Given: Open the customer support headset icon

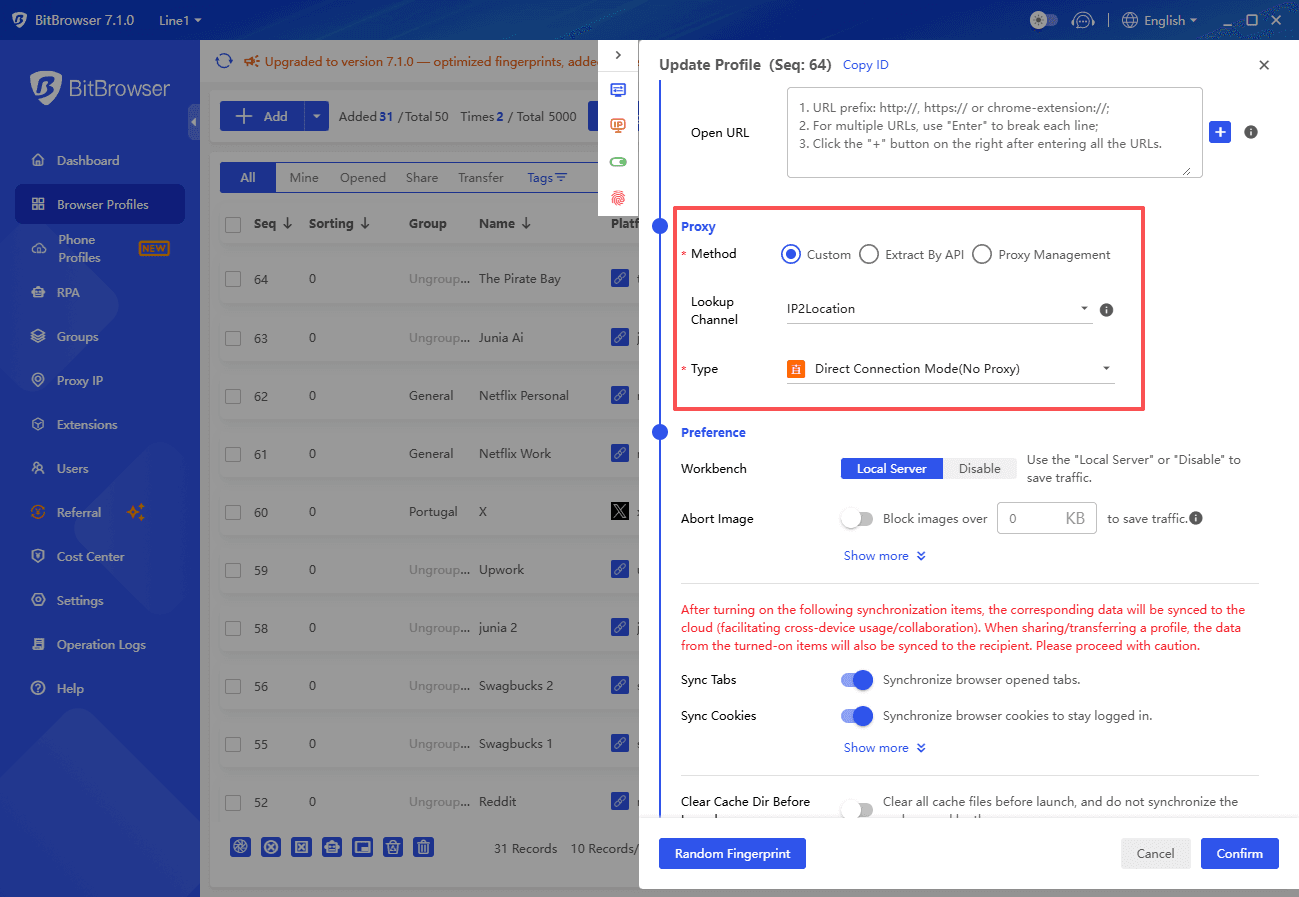Looking at the screenshot, I should (1082, 20).
